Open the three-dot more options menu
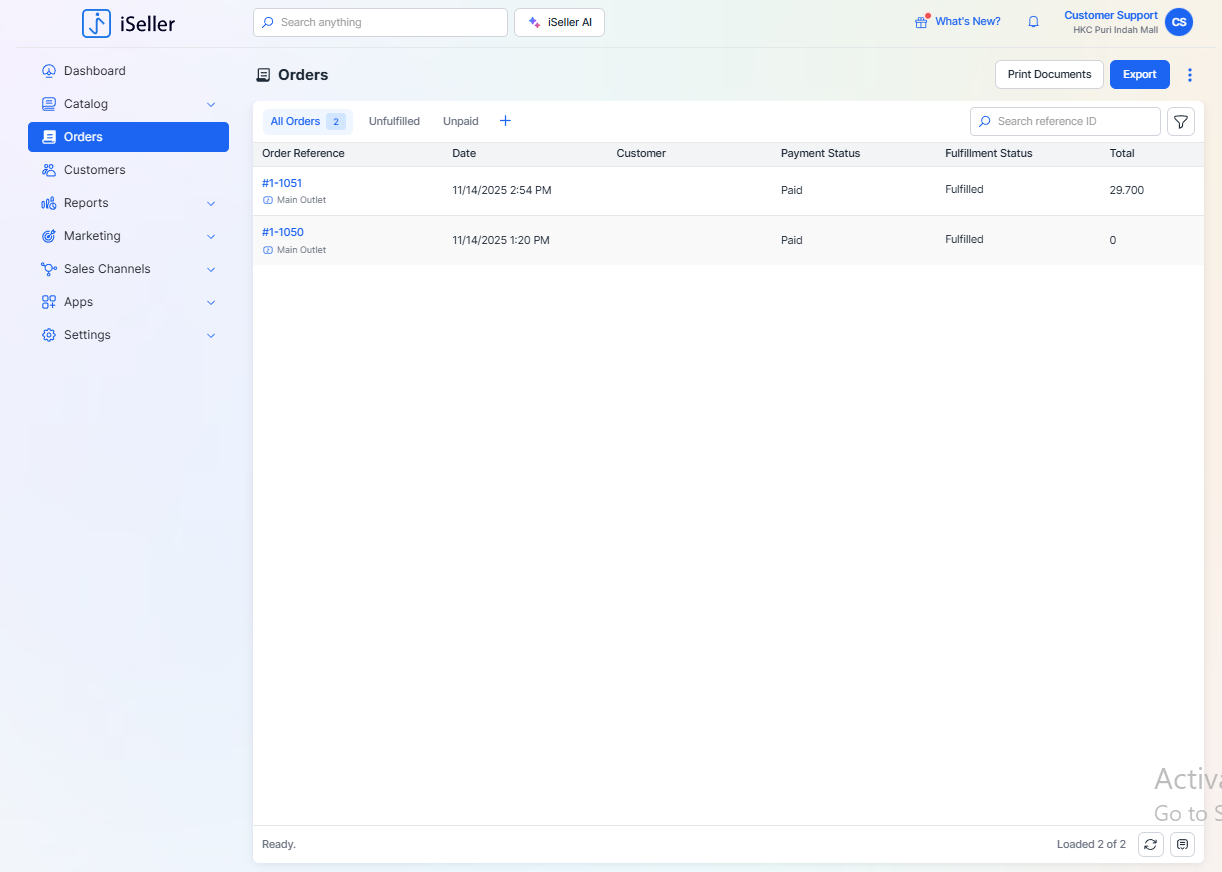The width and height of the screenshot is (1222, 872). pyautogui.click(x=1190, y=75)
